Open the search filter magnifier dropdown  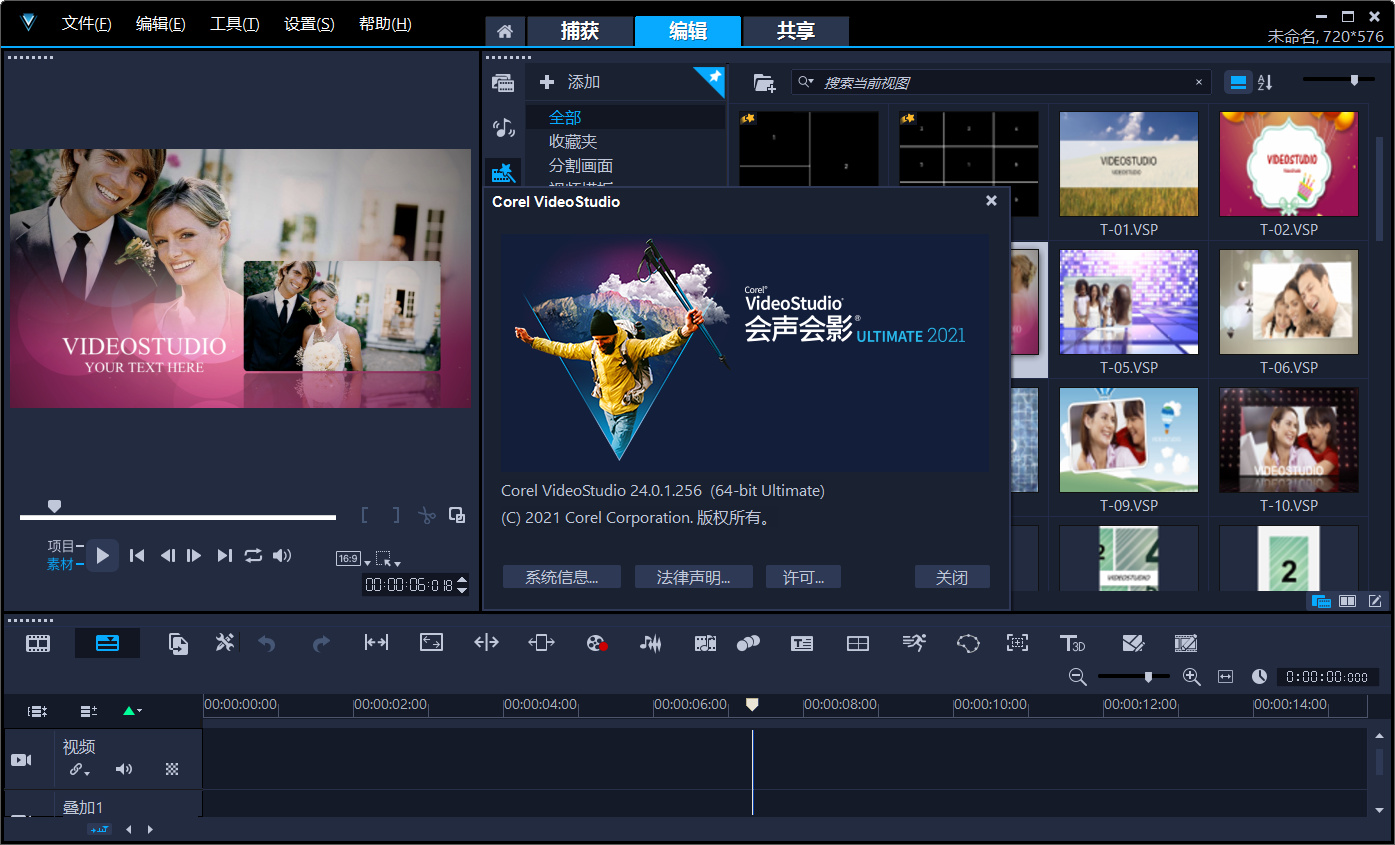(805, 82)
